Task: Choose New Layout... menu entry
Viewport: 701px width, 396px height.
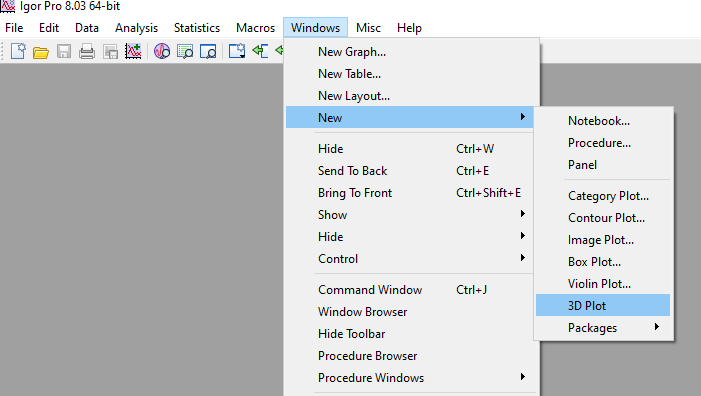Action: click(409, 96)
